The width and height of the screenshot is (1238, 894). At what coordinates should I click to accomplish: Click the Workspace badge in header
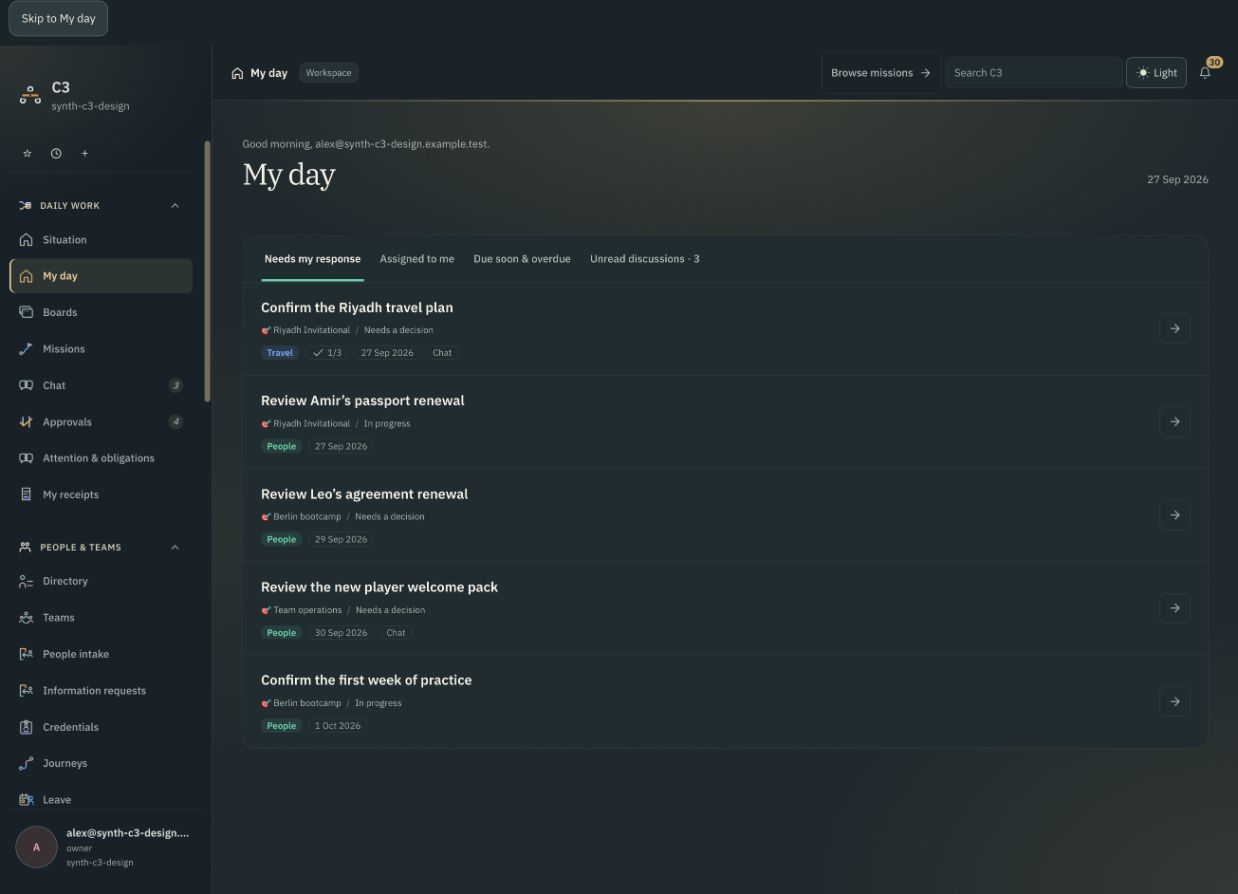(329, 73)
